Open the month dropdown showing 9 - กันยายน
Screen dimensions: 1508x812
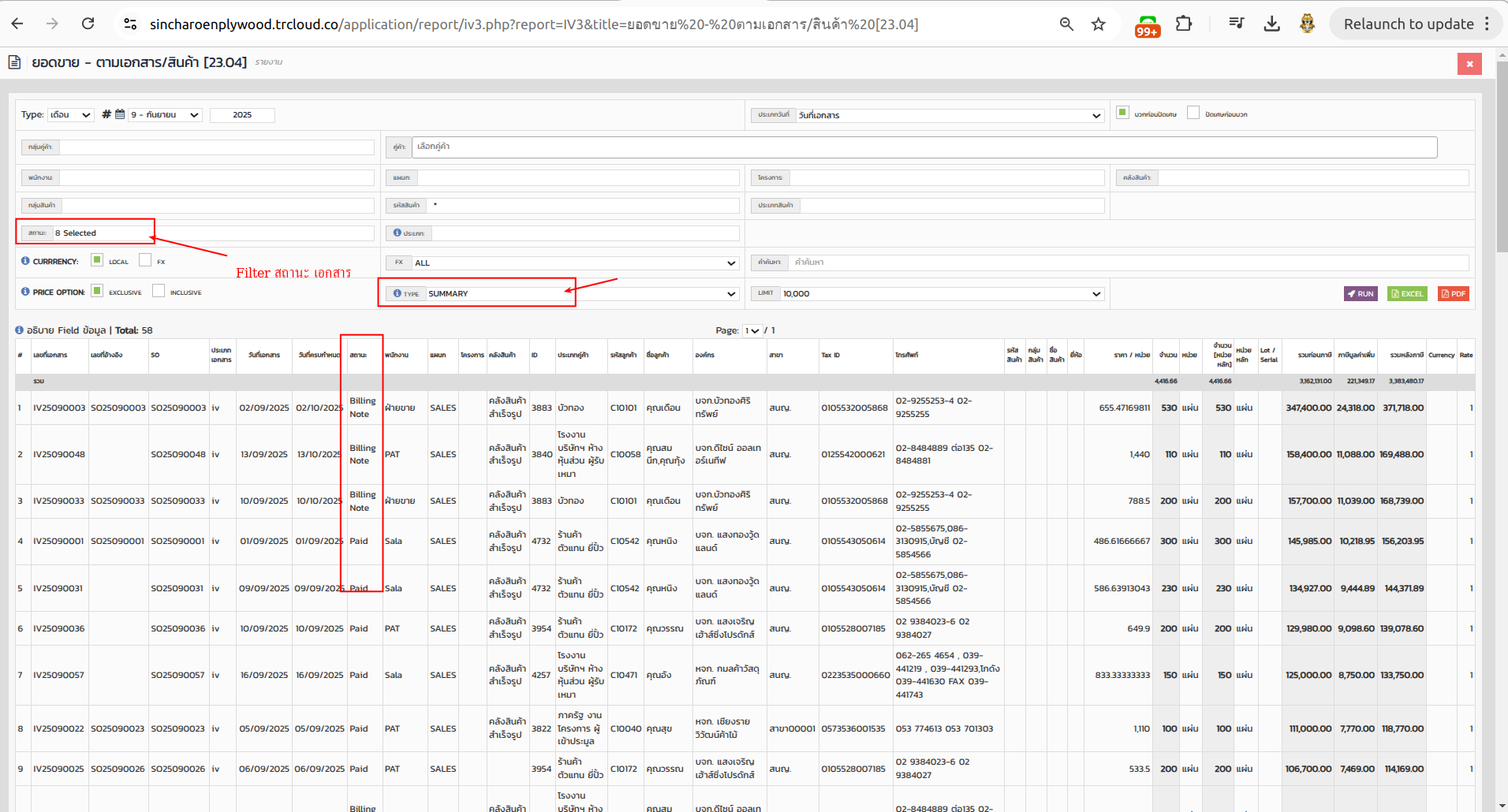pos(165,115)
